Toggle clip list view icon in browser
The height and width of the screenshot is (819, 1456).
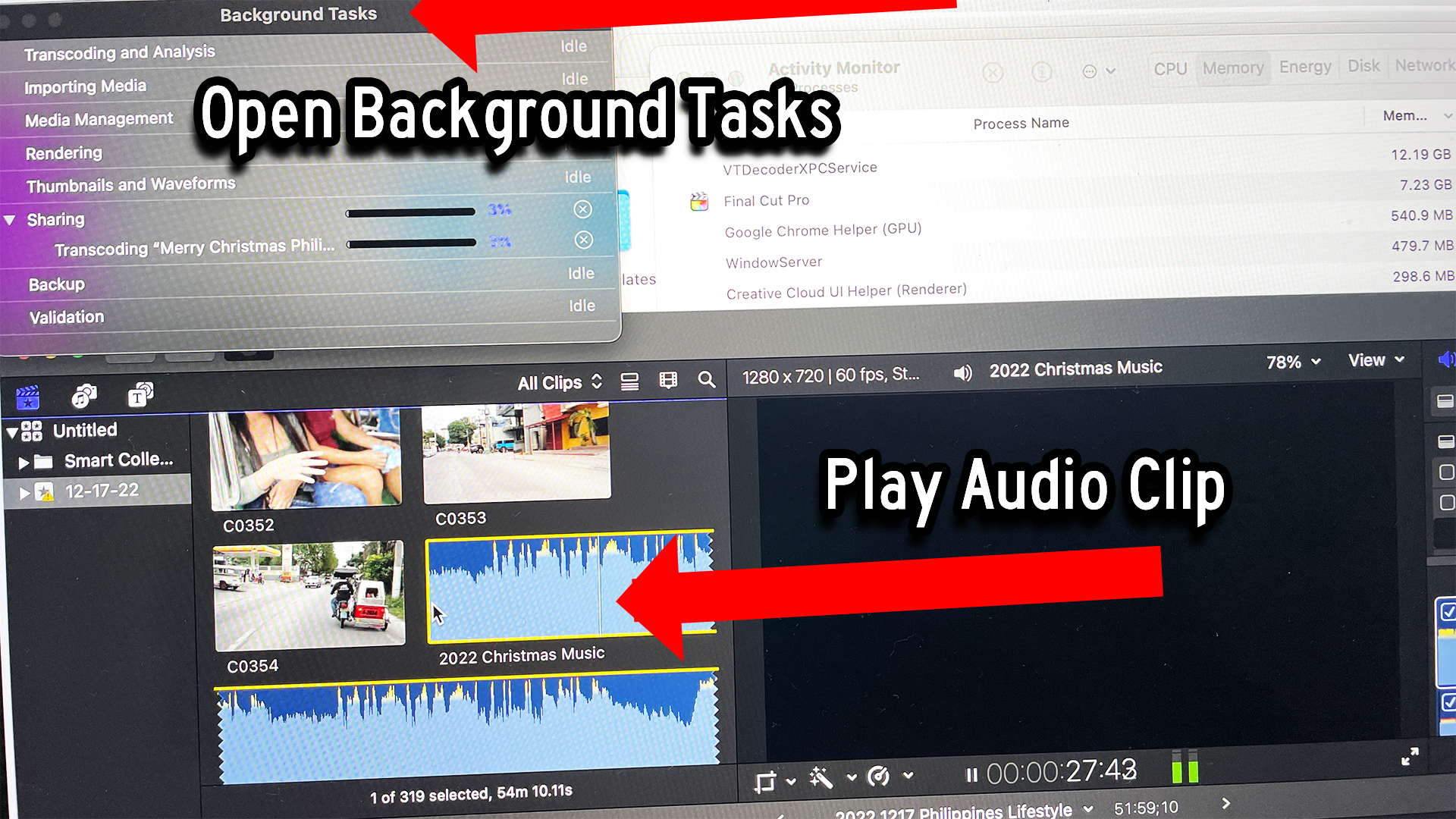pos(629,381)
